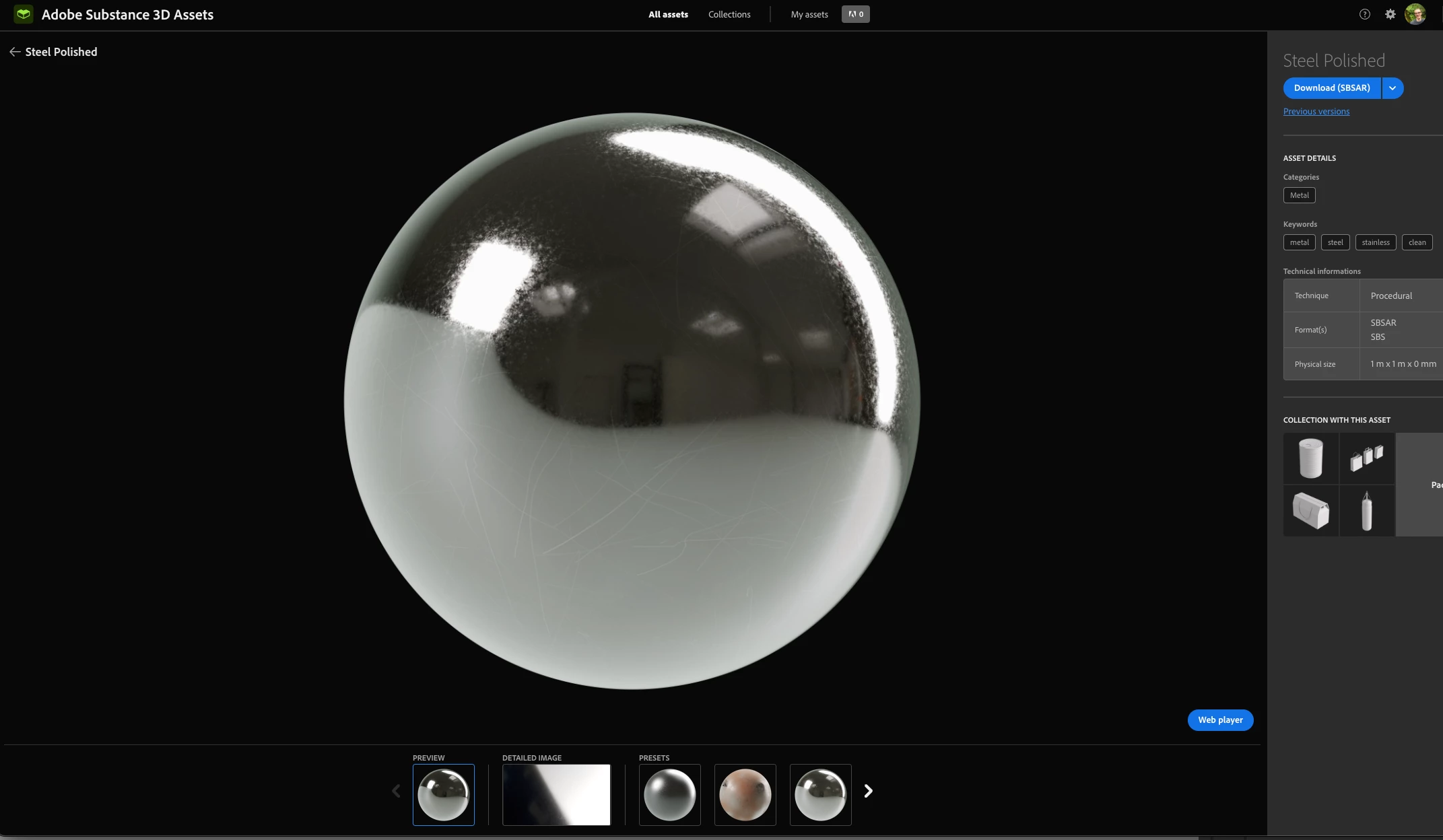Launch the Web player

(x=1219, y=720)
